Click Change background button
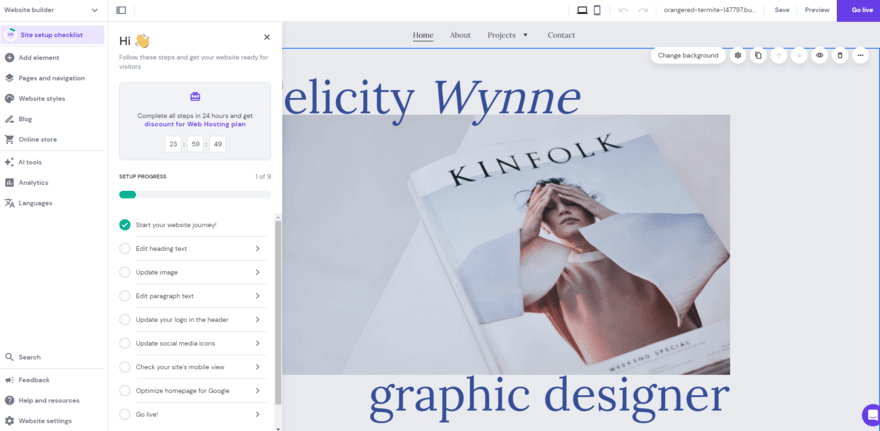 click(x=688, y=56)
